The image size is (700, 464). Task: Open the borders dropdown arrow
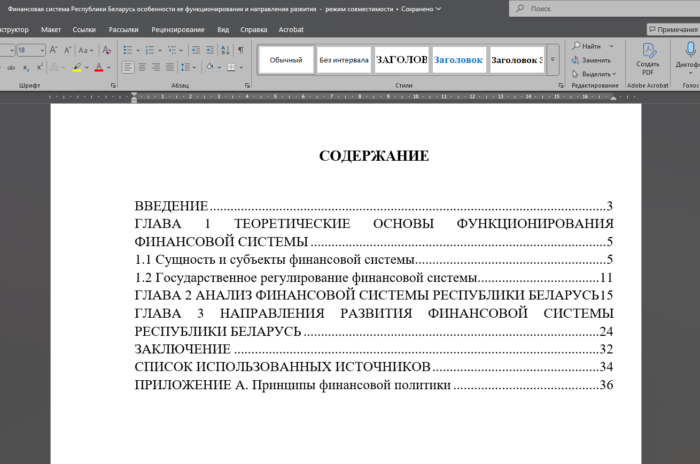click(241, 68)
